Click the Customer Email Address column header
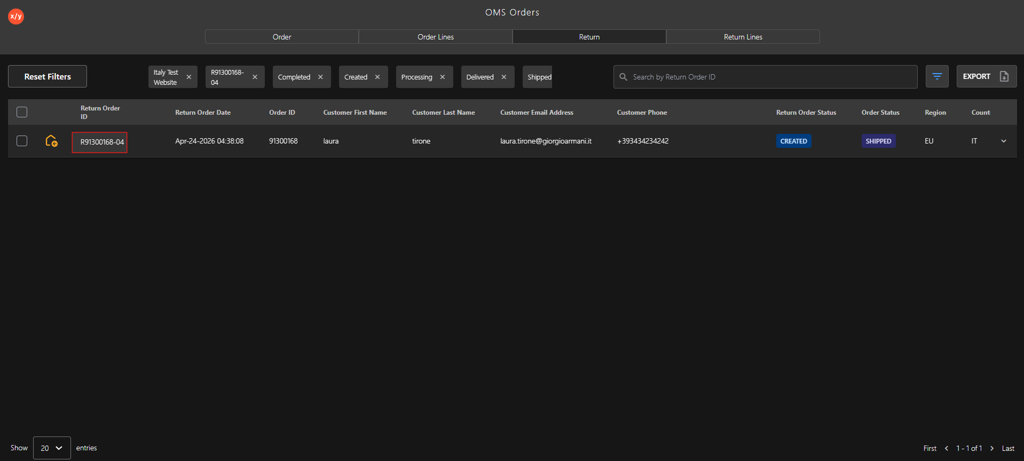The image size is (1024, 461). [537, 112]
